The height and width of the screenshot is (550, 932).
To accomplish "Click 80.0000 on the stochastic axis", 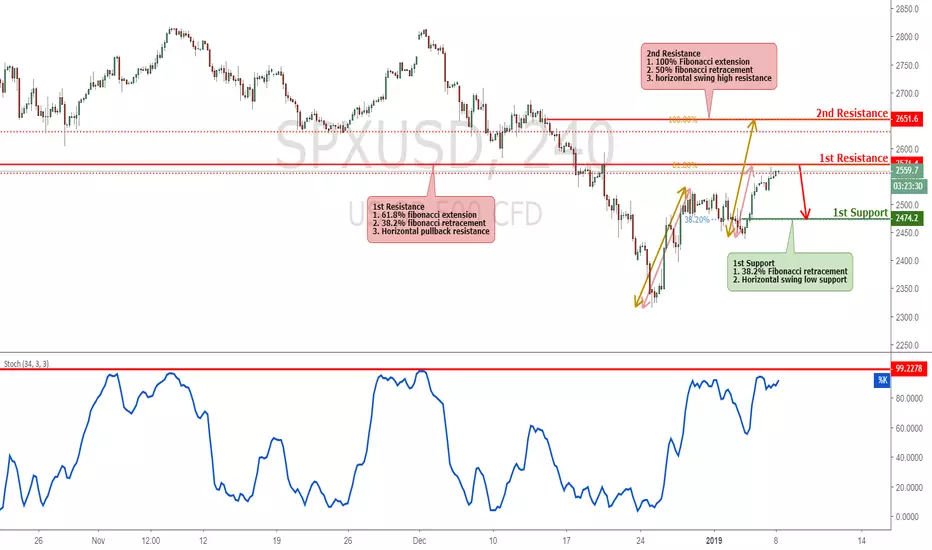I will (909, 398).
